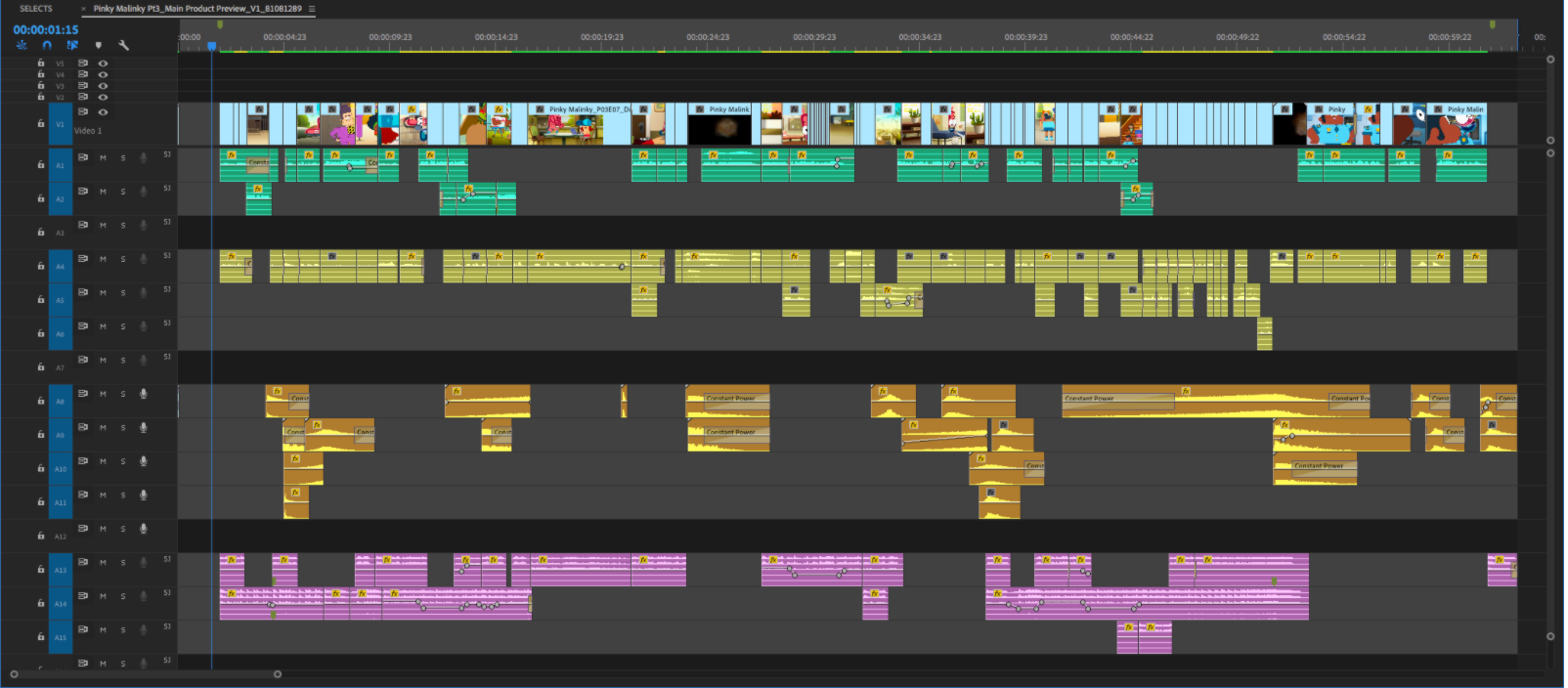
Task: Toggle insert sequences as nests icon
Action: [x=22, y=45]
